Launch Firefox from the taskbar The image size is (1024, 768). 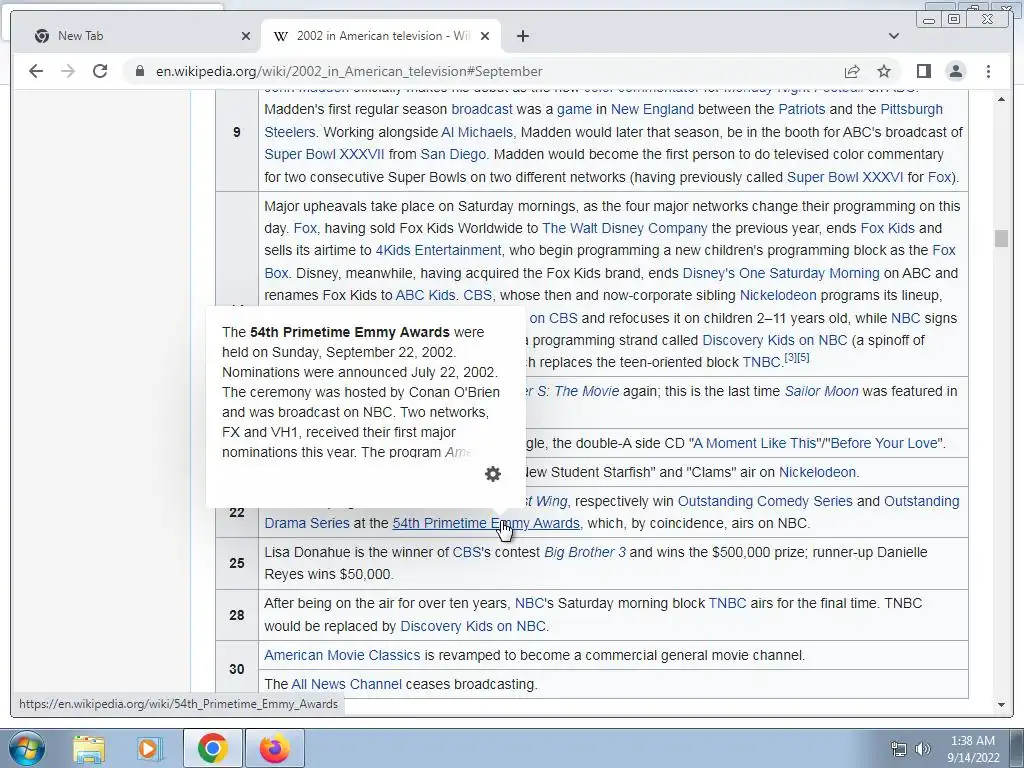click(274, 748)
